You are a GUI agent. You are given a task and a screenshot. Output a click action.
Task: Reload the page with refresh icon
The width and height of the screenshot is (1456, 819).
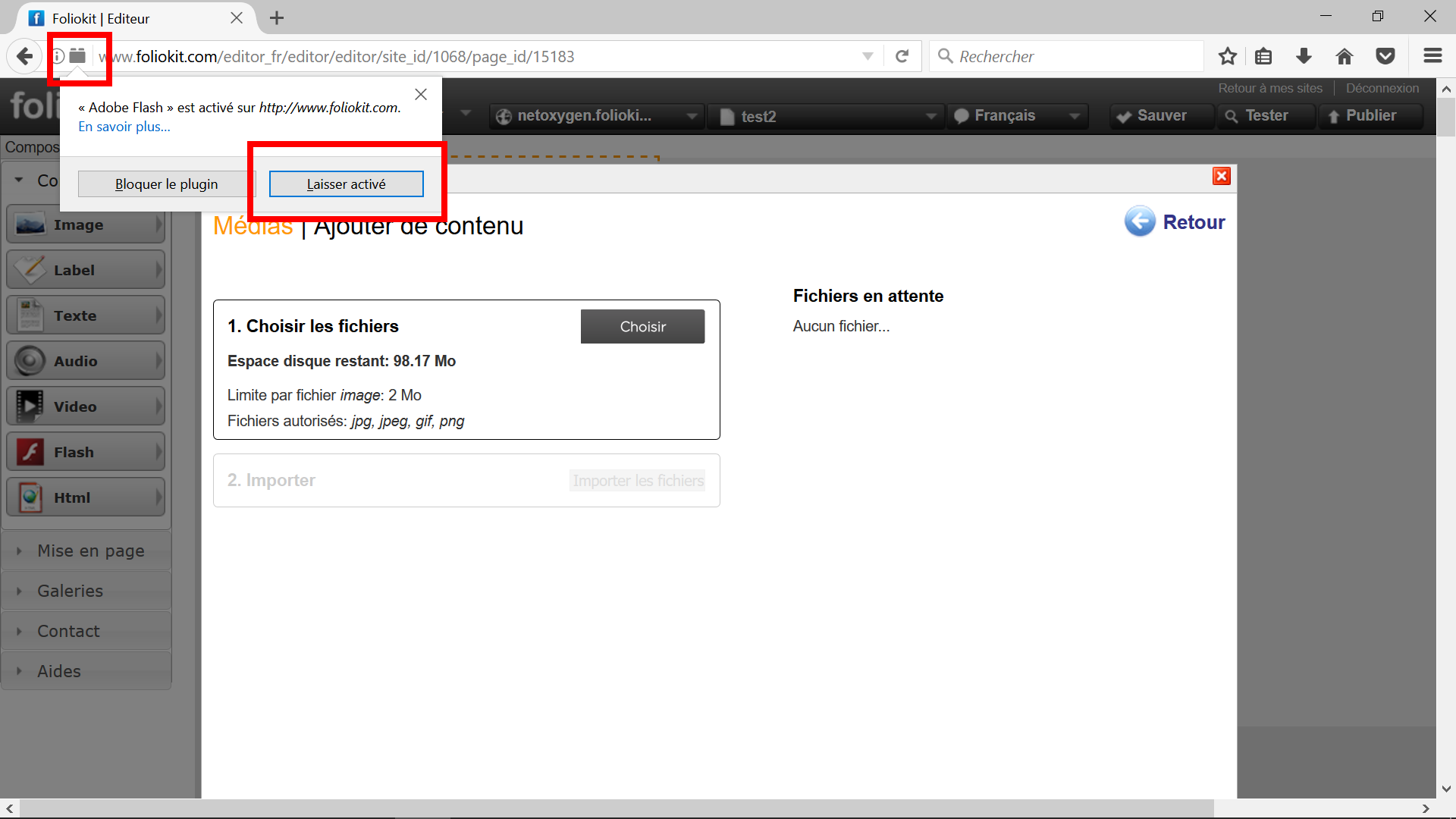point(902,56)
